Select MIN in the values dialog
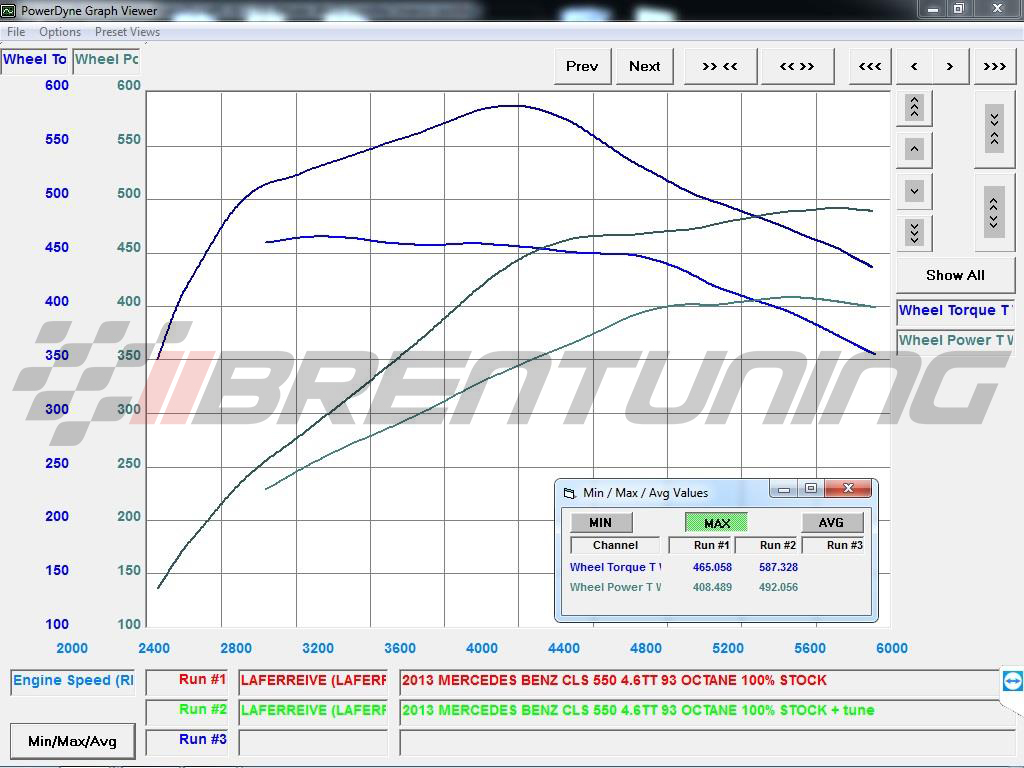1024x768 pixels. coord(601,522)
